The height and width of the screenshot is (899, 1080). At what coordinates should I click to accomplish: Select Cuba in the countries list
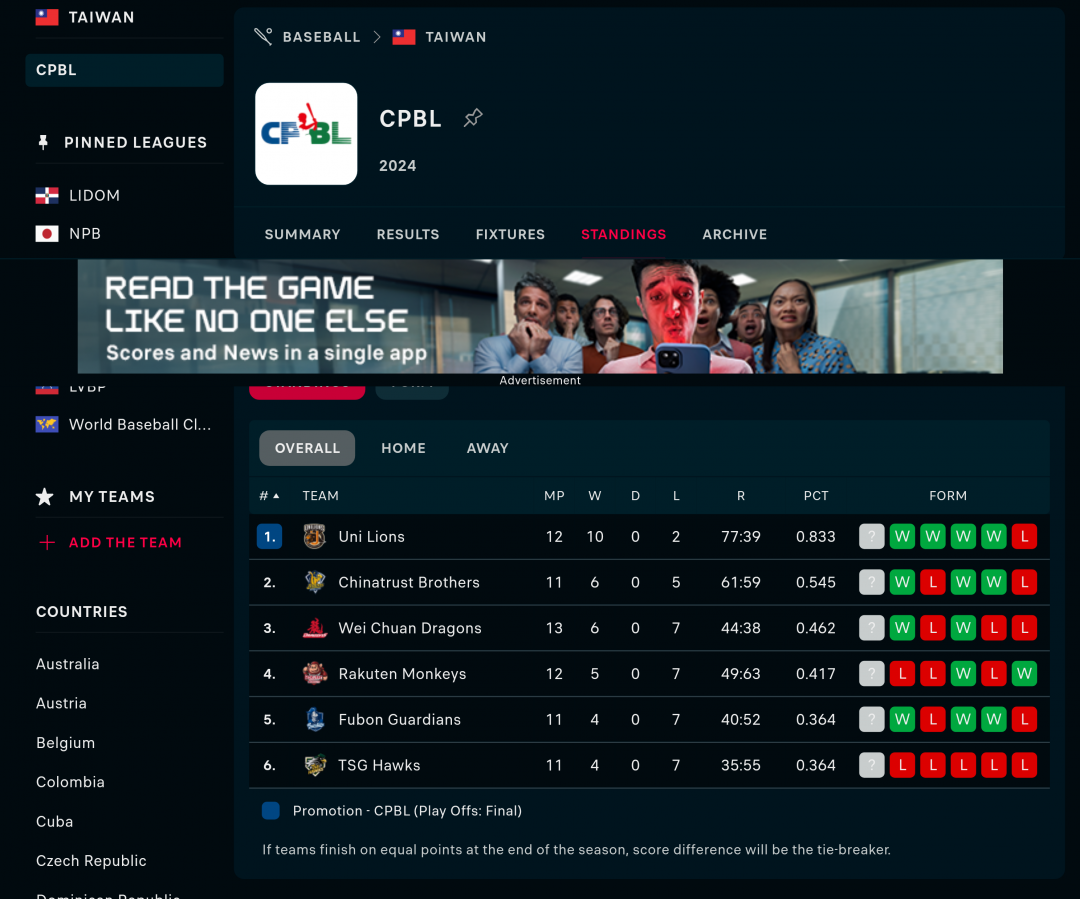tap(54, 821)
